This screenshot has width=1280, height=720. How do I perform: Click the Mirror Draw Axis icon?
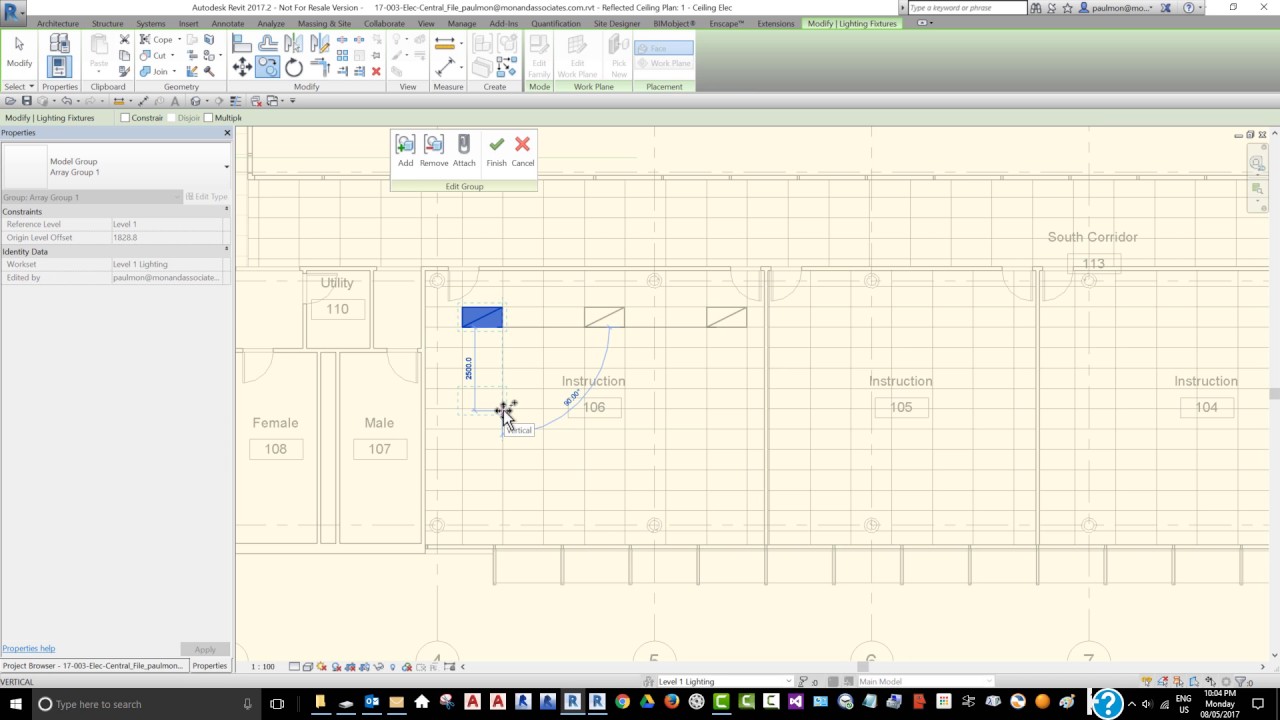(319, 43)
